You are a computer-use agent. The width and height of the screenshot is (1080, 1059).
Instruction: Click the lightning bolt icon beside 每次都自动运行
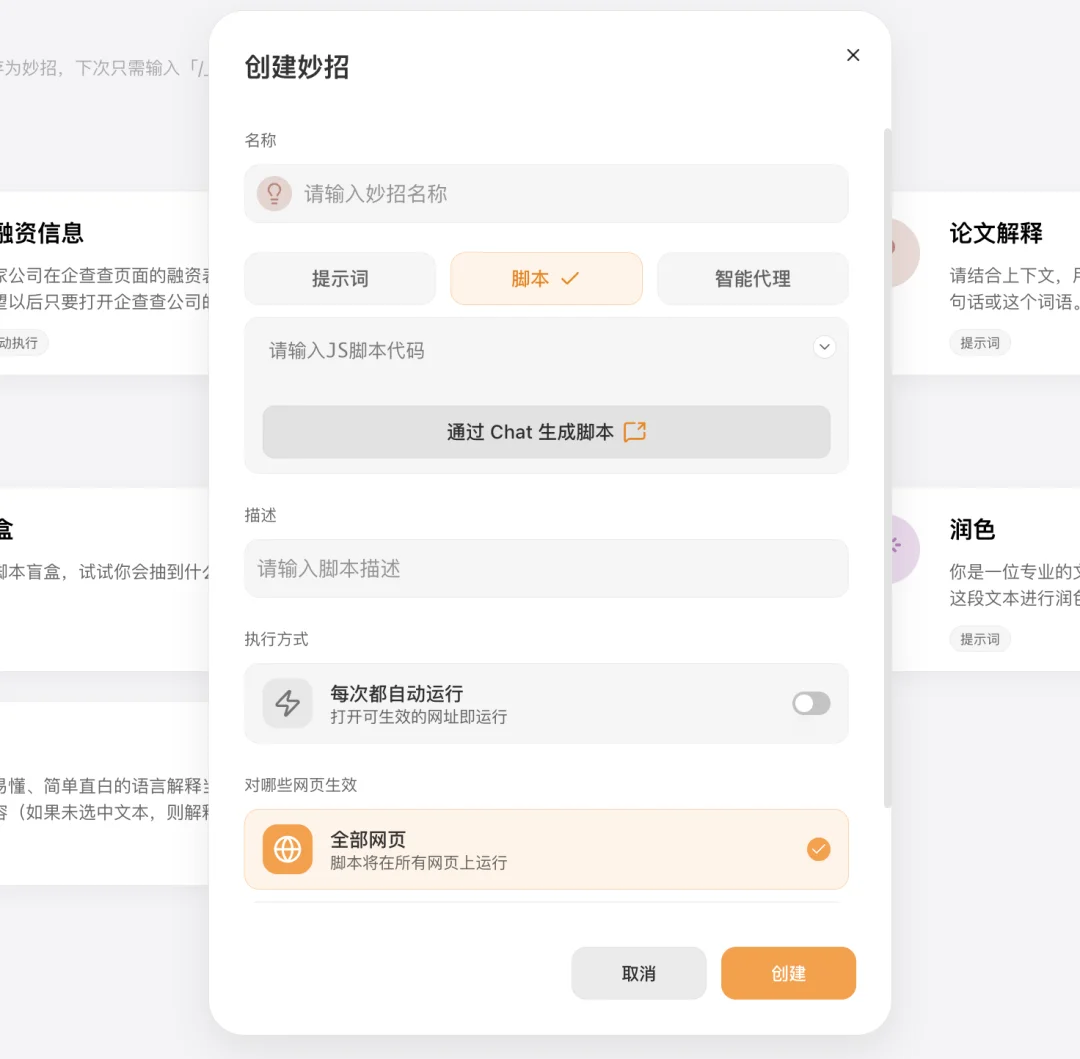pyautogui.click(x=287, y=703)
